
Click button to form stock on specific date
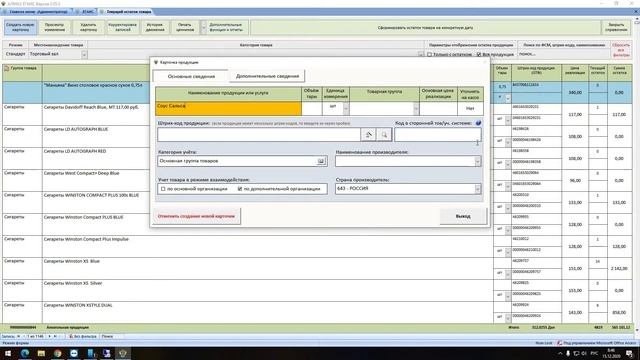425,28
